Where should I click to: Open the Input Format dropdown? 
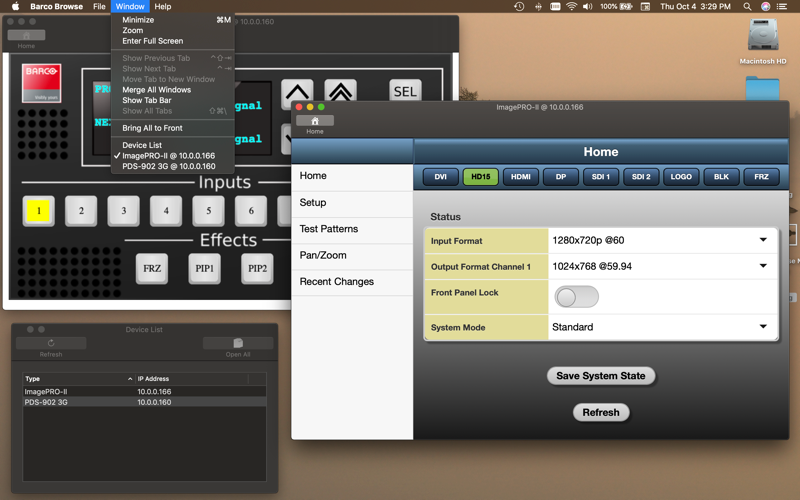662,240
